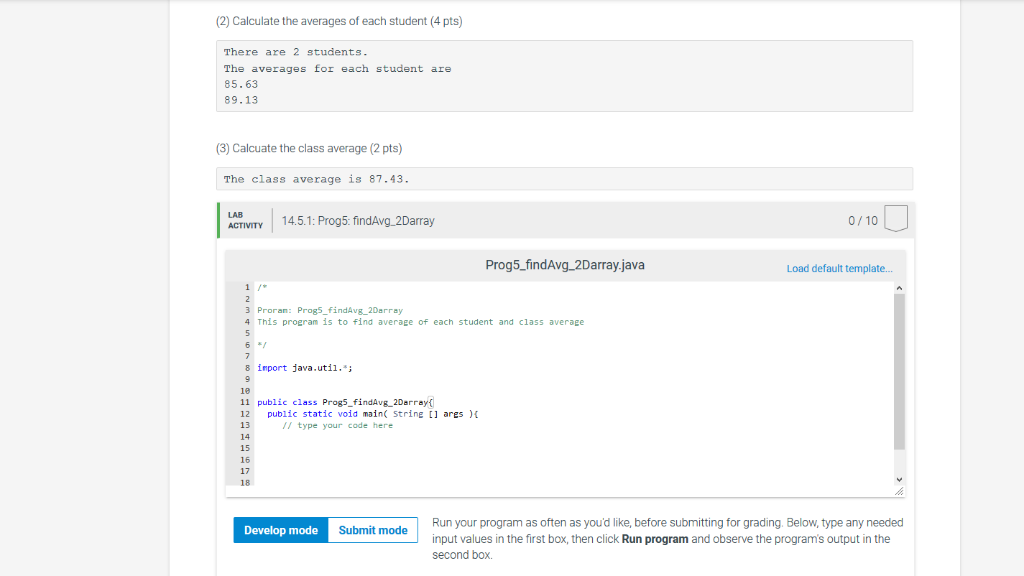The width and height of the screenshot is (1024, 576).
Task: Click the '89.13' average value
Action: (x=241, y=100)
